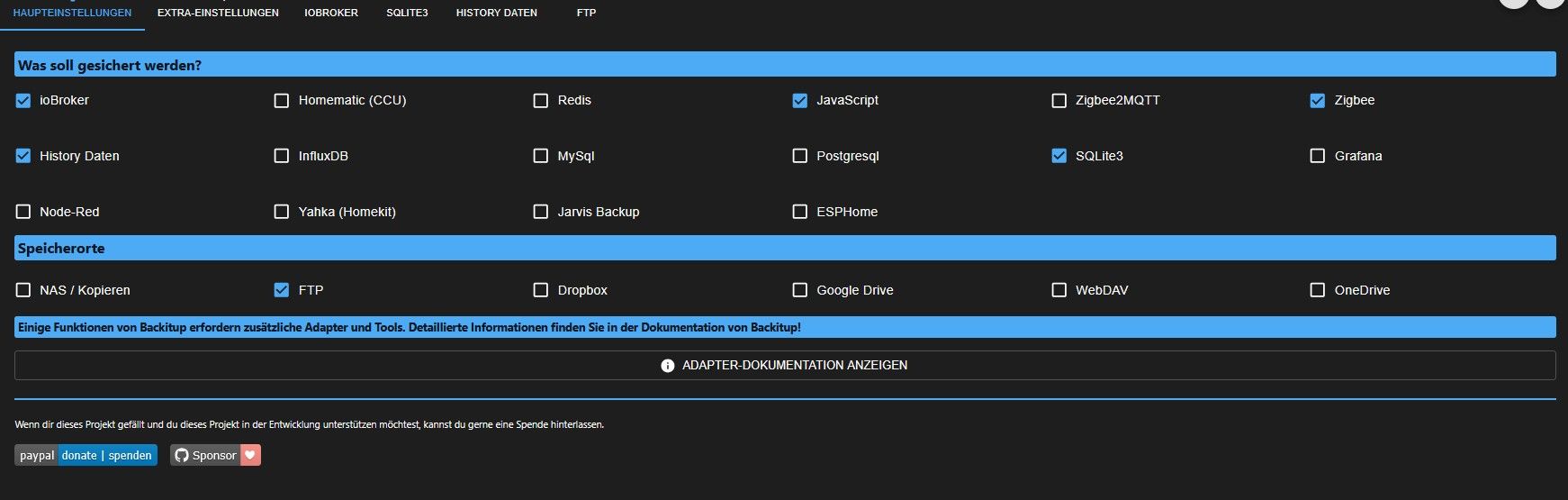Enable the Redis backup option

(x=541, y=101)
